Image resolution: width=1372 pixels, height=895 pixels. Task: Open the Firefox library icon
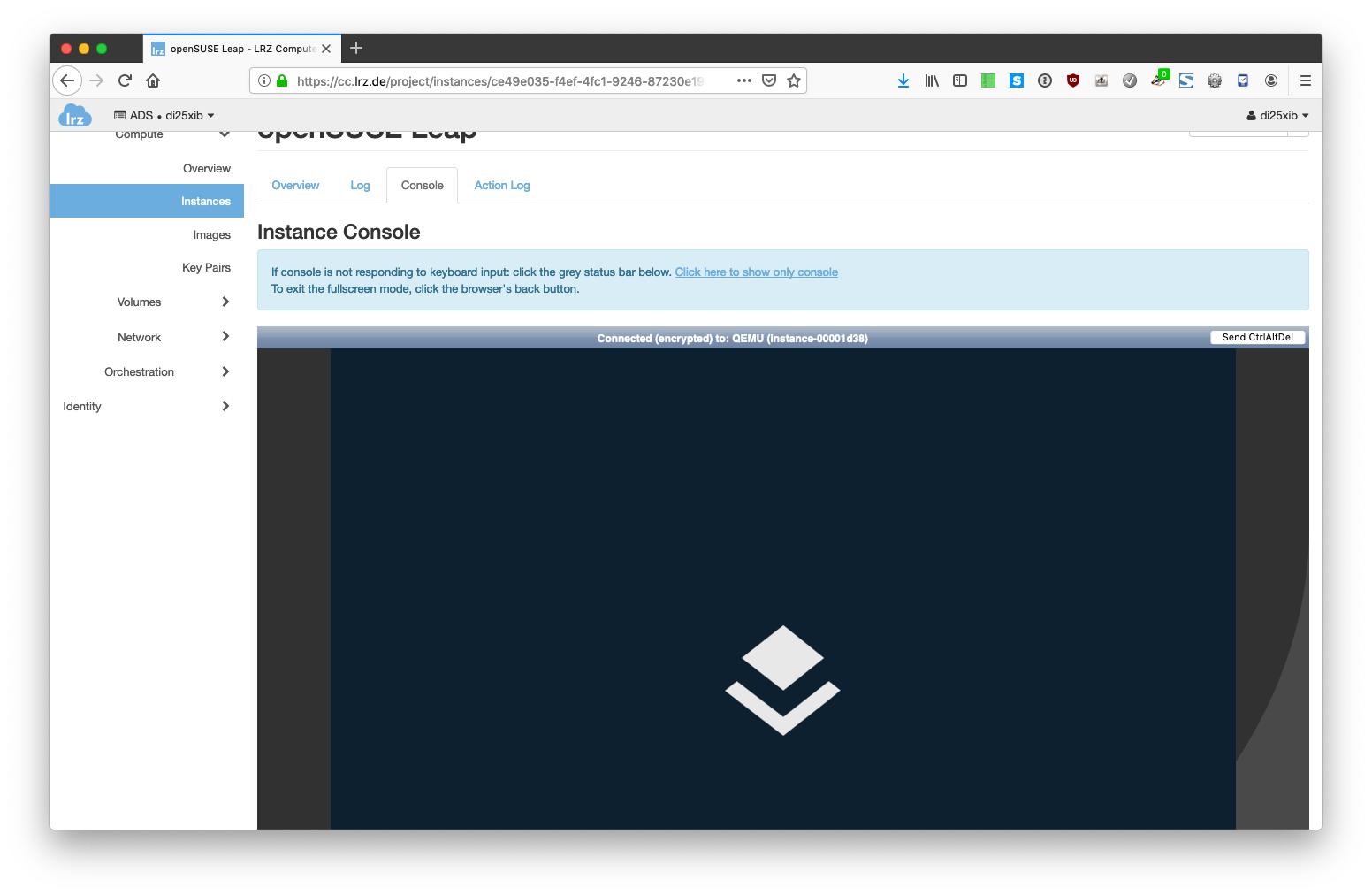coord(932,80)
